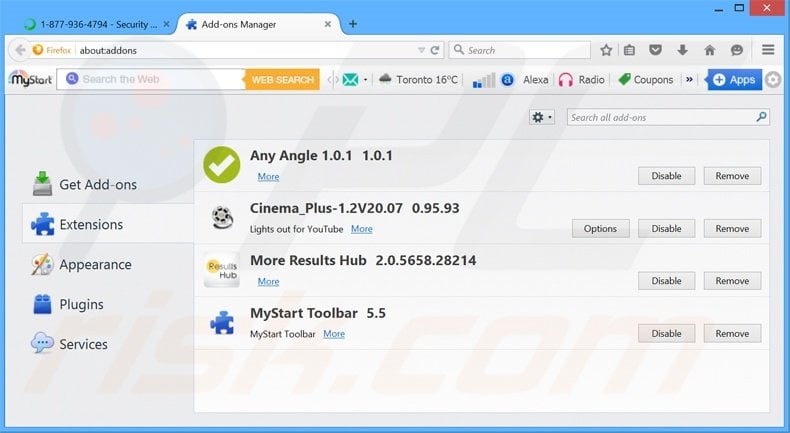The height and width of the screenshot is (433, 790).
Task: Click the back navigation arrow
Action: (20, 50)
